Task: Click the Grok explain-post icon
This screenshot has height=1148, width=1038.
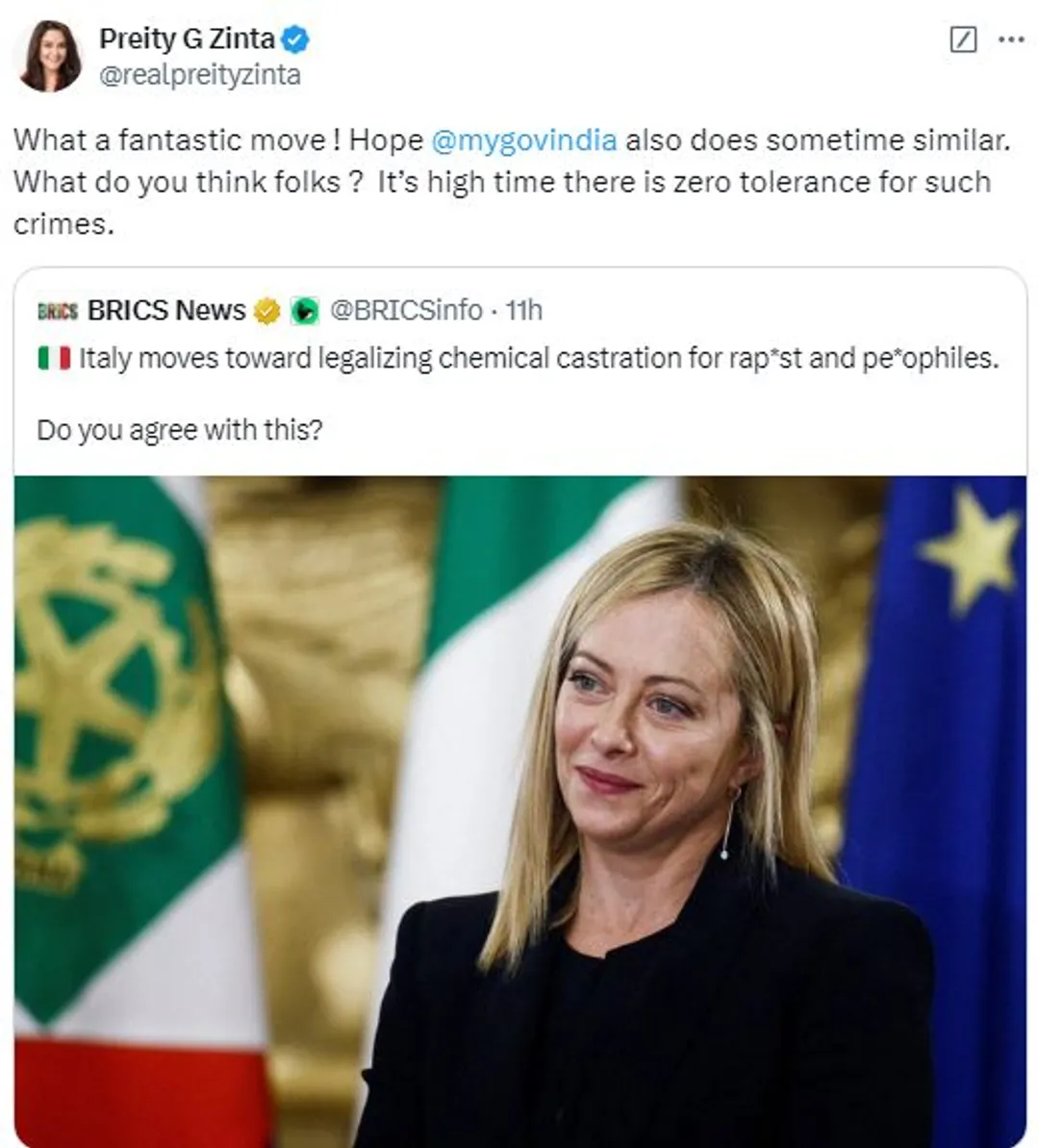Action: click(962, 39)
